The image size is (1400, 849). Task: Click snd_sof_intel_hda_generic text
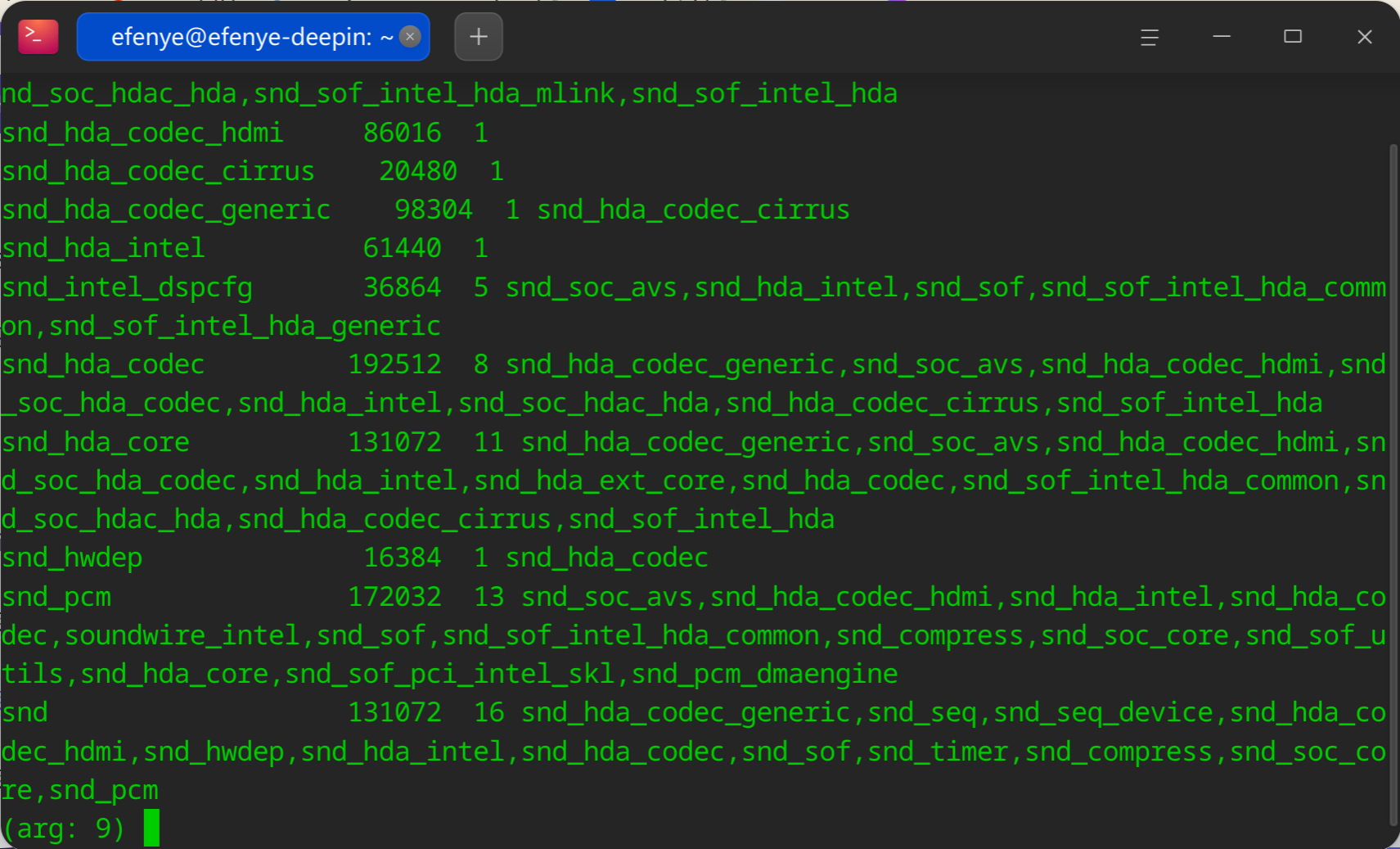point(245,326)
